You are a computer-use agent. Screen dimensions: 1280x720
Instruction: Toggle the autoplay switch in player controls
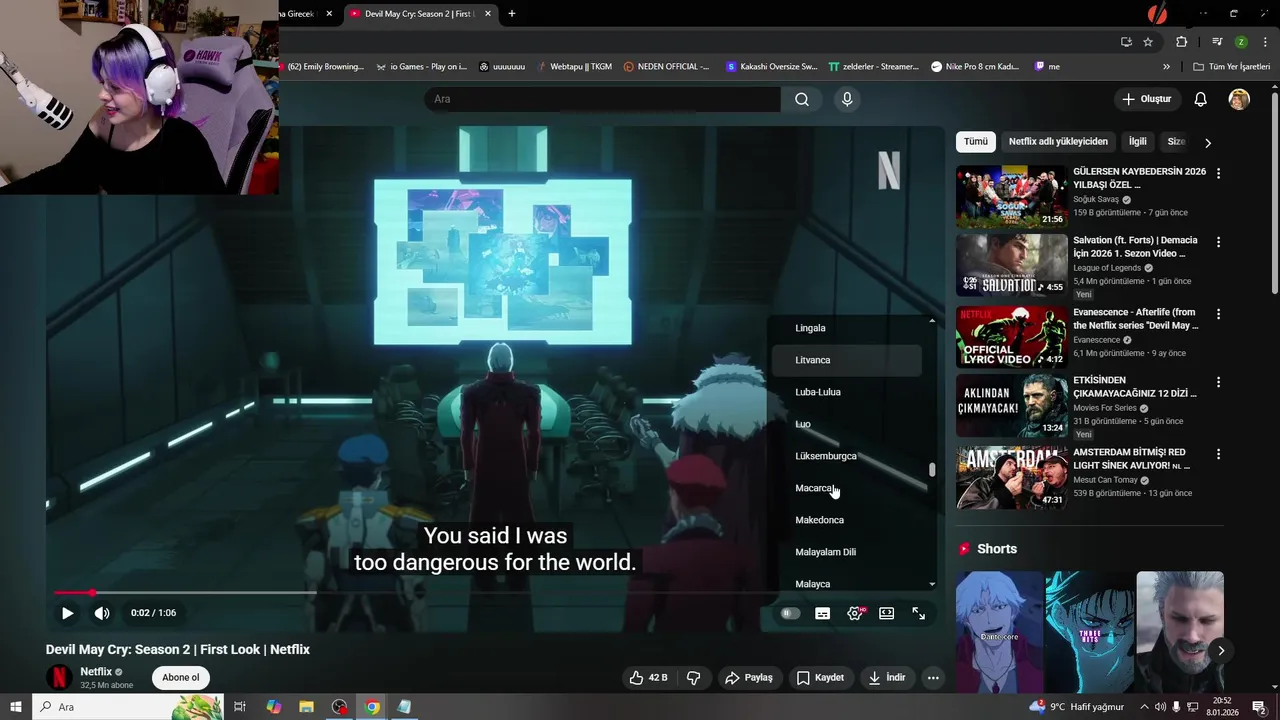[790, 613]
